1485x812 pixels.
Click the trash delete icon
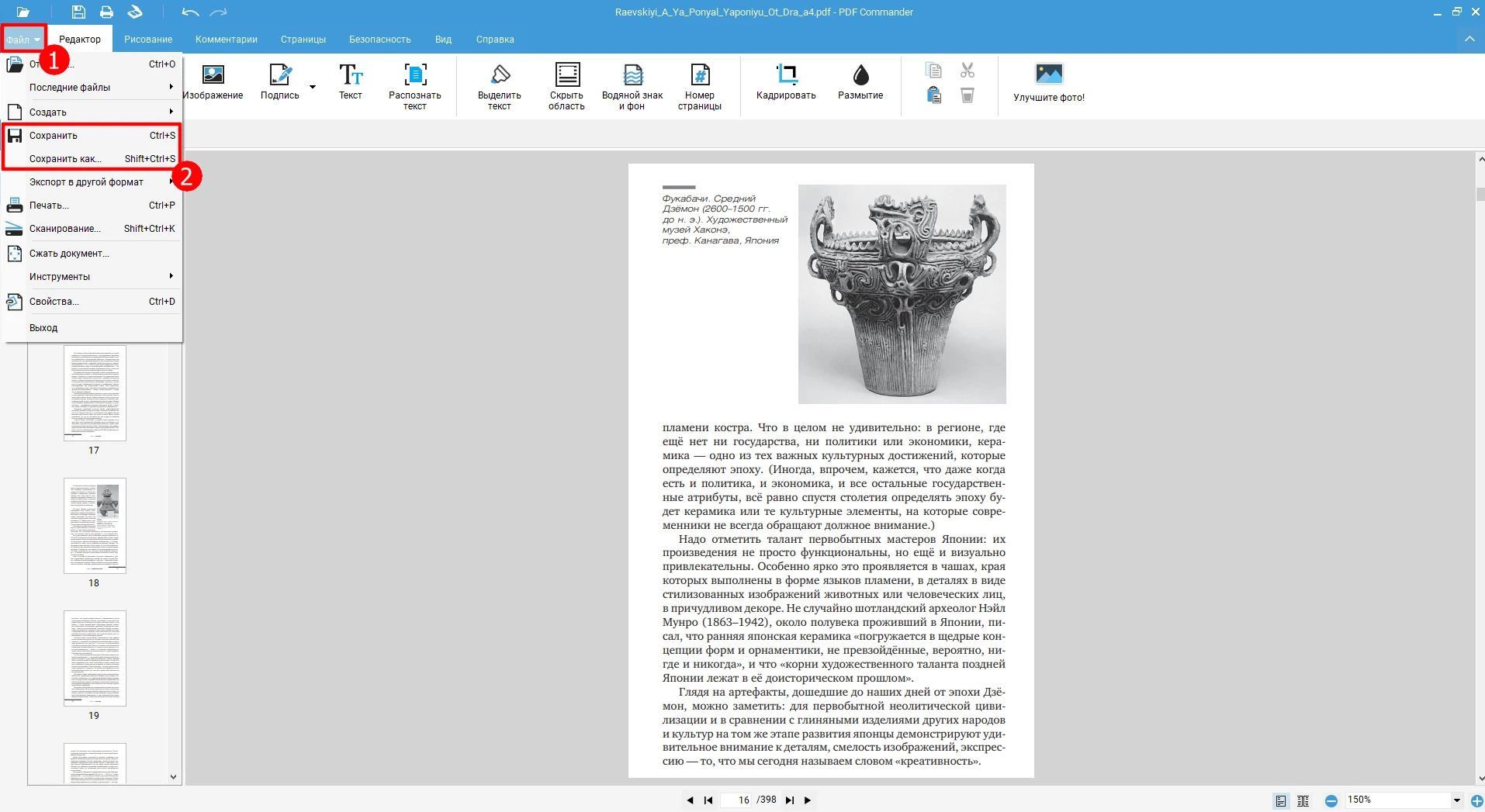click(x=967, y=95)
